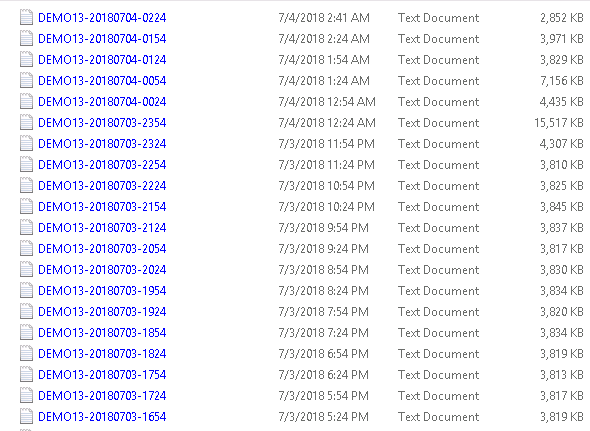Click Text Document type of DEMO13-20180703-1854
Viewport: 590px width, 431px height.
click(x=438, y=333)
